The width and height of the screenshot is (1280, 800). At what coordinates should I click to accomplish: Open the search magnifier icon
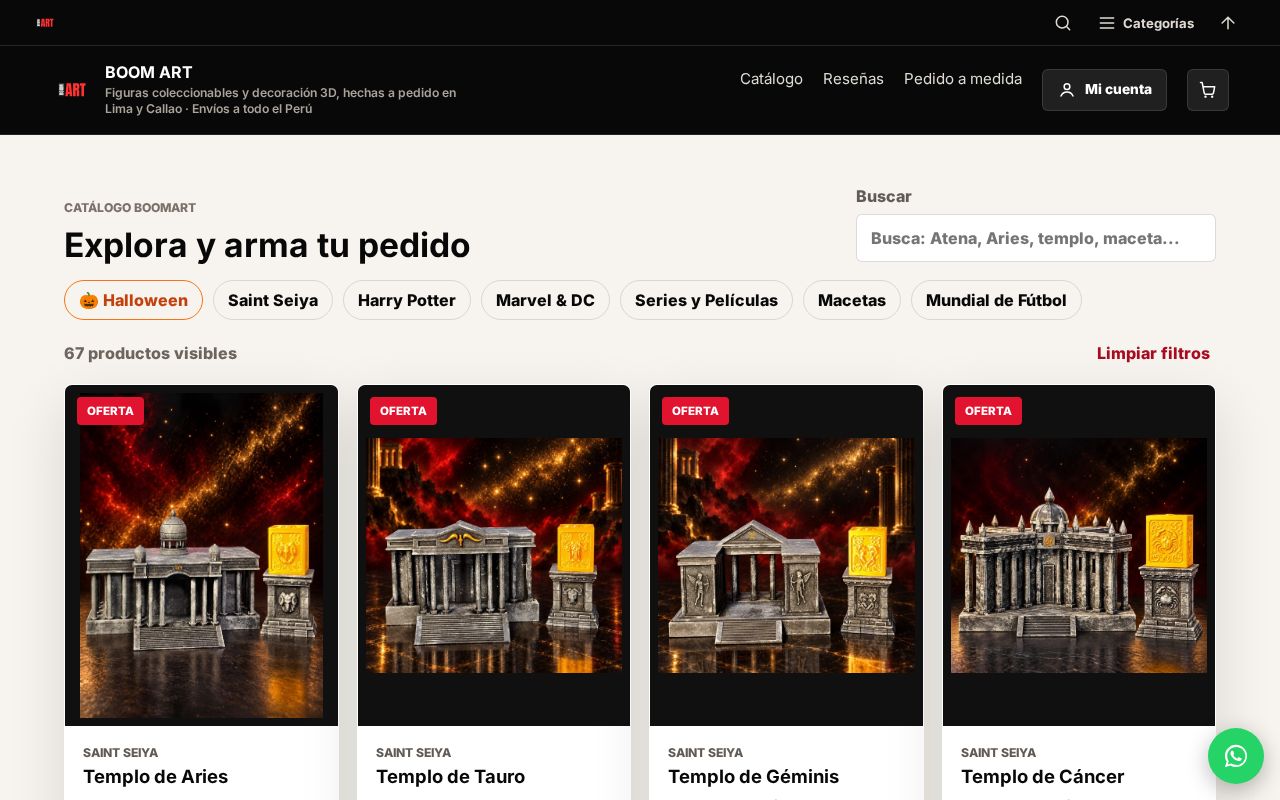pos(1063,23)
